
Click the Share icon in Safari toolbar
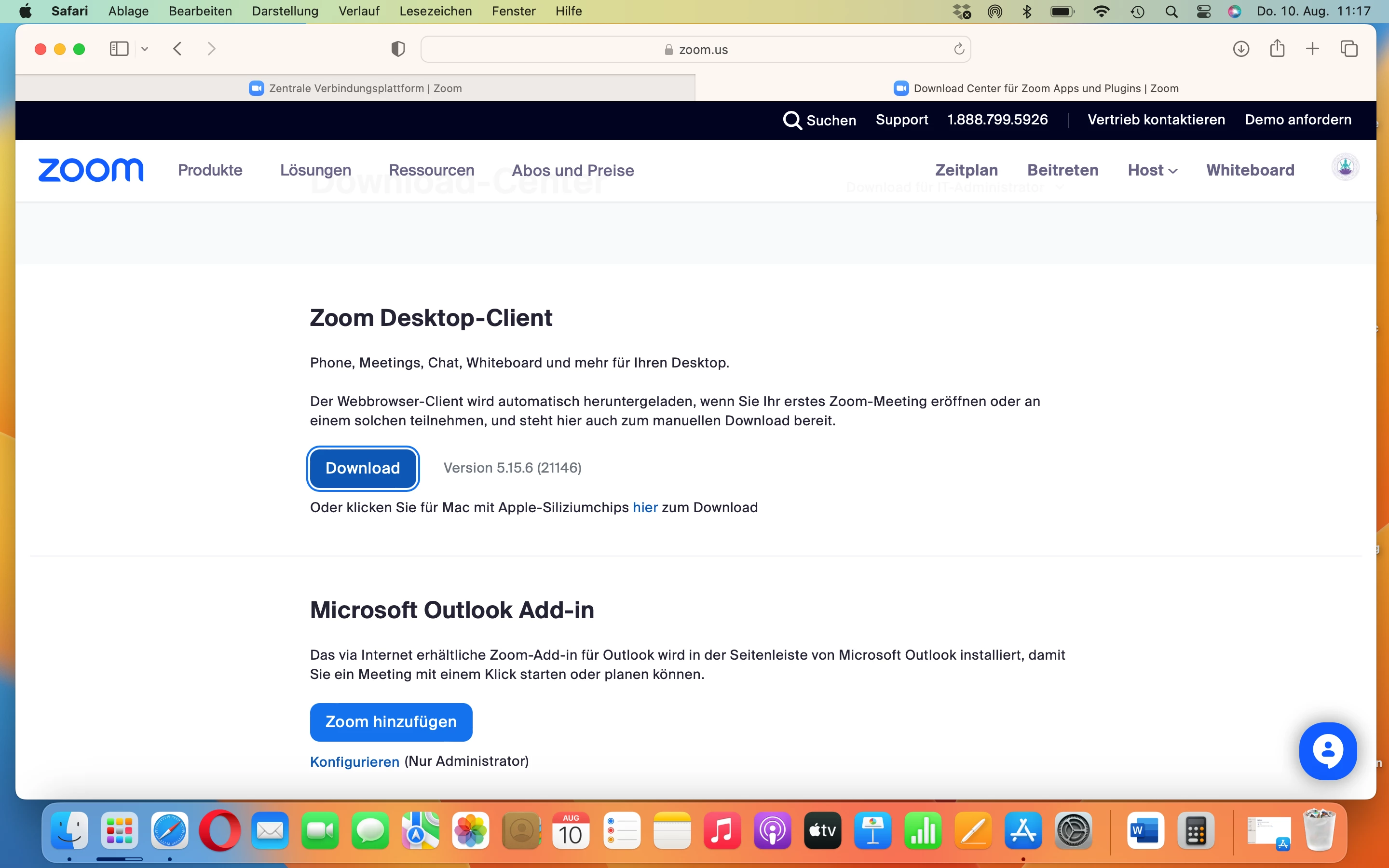[1277, 49]
